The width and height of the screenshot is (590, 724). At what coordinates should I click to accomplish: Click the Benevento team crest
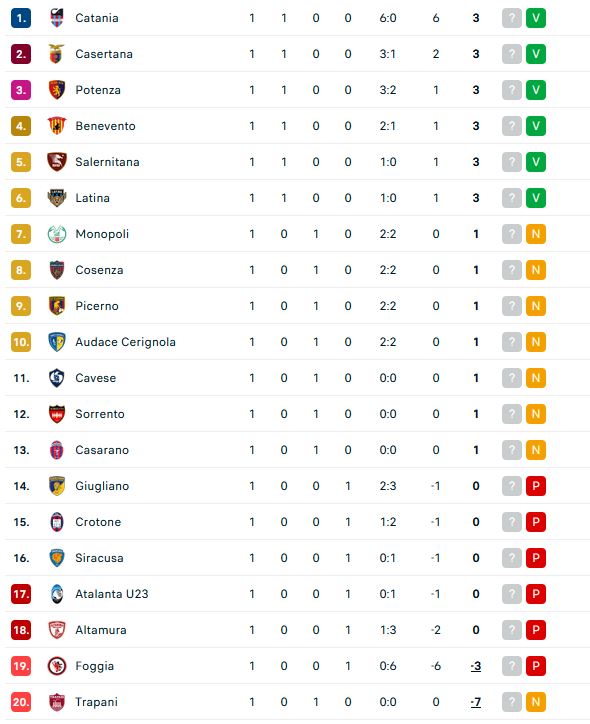(x=57, y=126)
